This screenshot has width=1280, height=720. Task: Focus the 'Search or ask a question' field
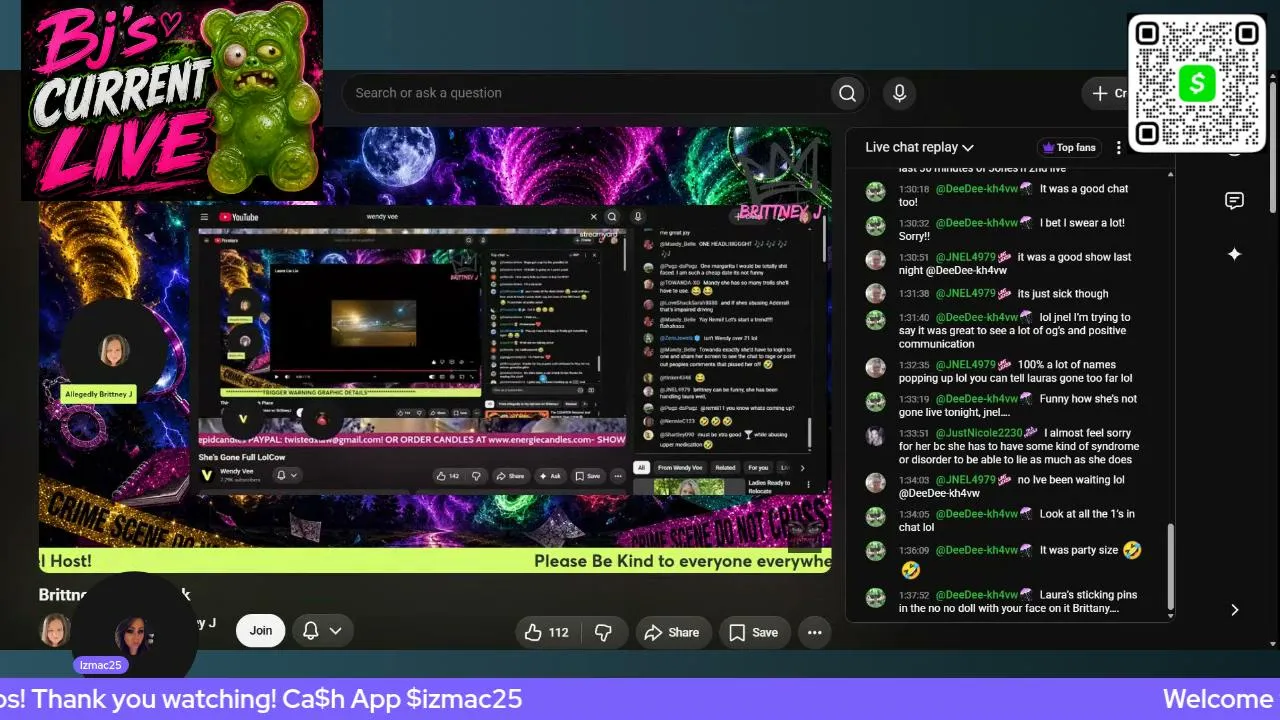587,93
